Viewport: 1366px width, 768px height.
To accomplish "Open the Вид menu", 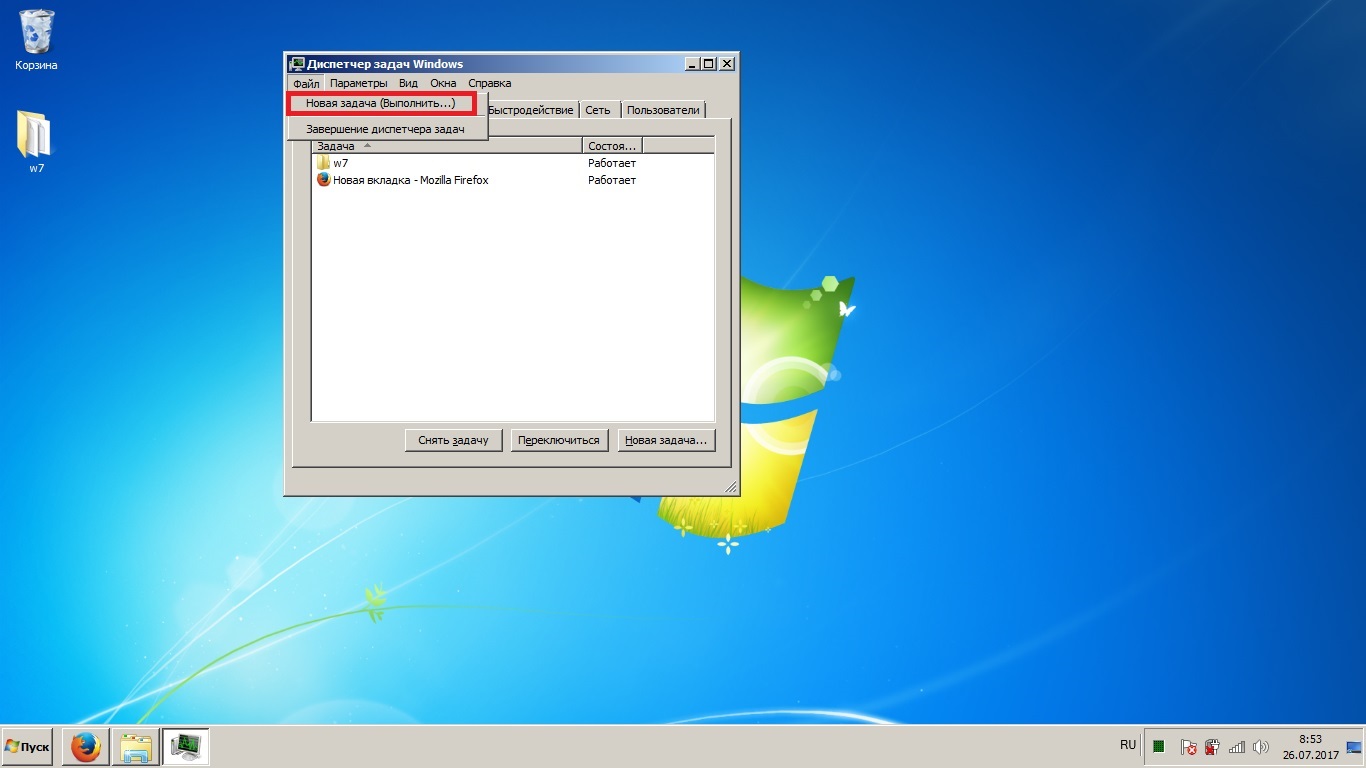I will 408,84.
